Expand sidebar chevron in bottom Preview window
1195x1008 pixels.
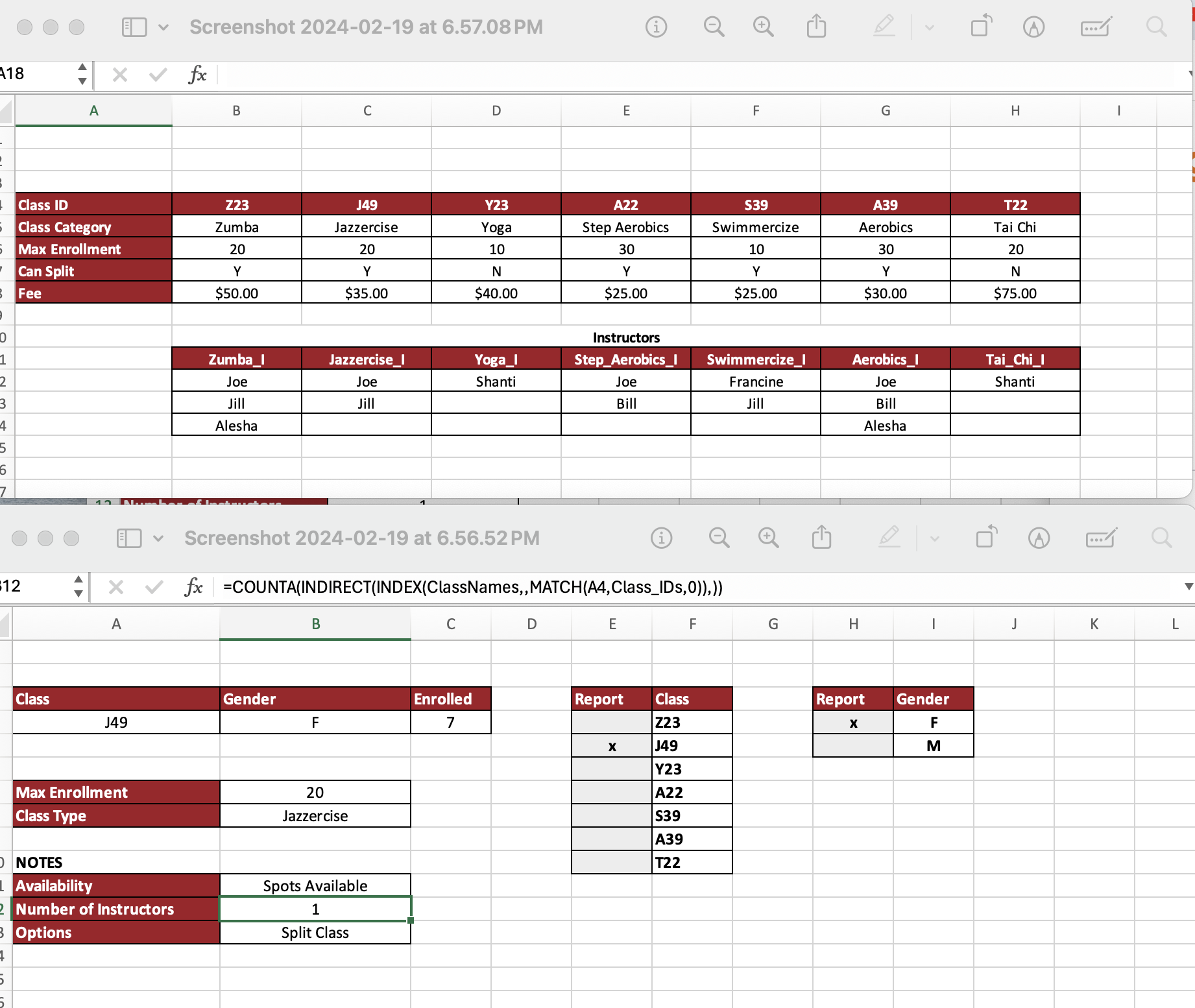[158, 538]
